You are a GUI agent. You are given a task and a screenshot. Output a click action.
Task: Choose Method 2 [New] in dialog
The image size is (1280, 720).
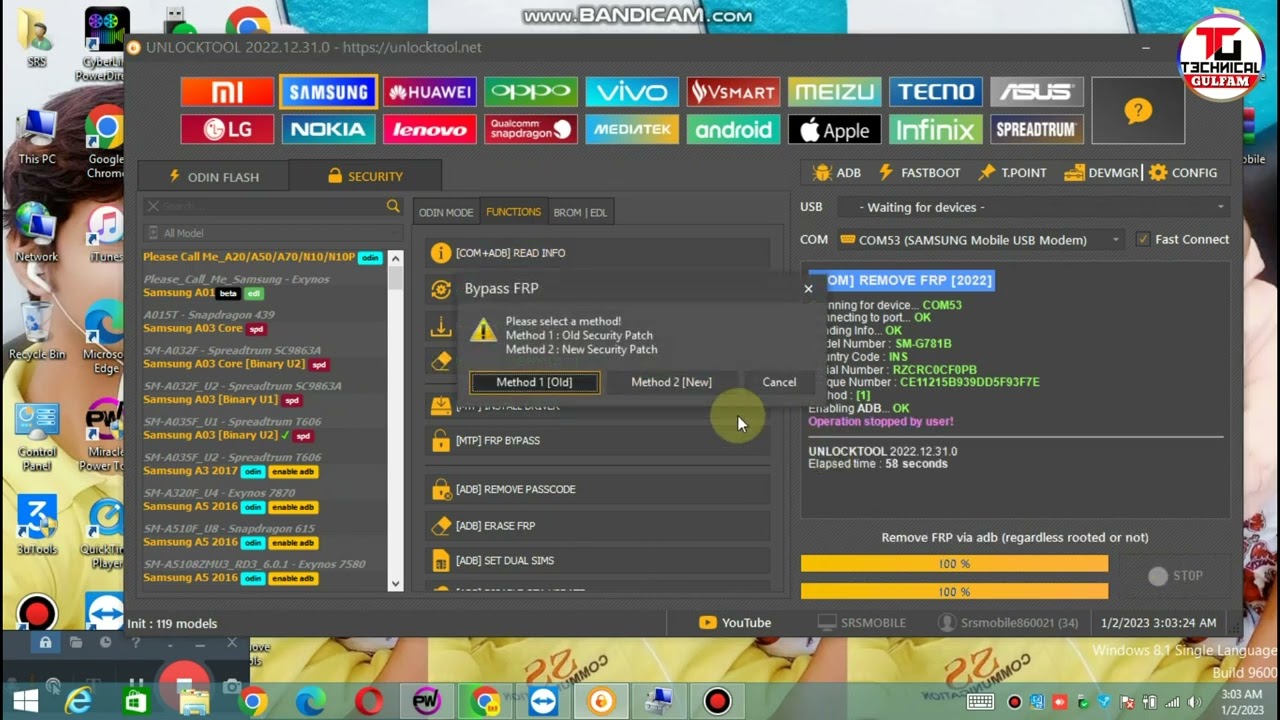pos(672,382)
